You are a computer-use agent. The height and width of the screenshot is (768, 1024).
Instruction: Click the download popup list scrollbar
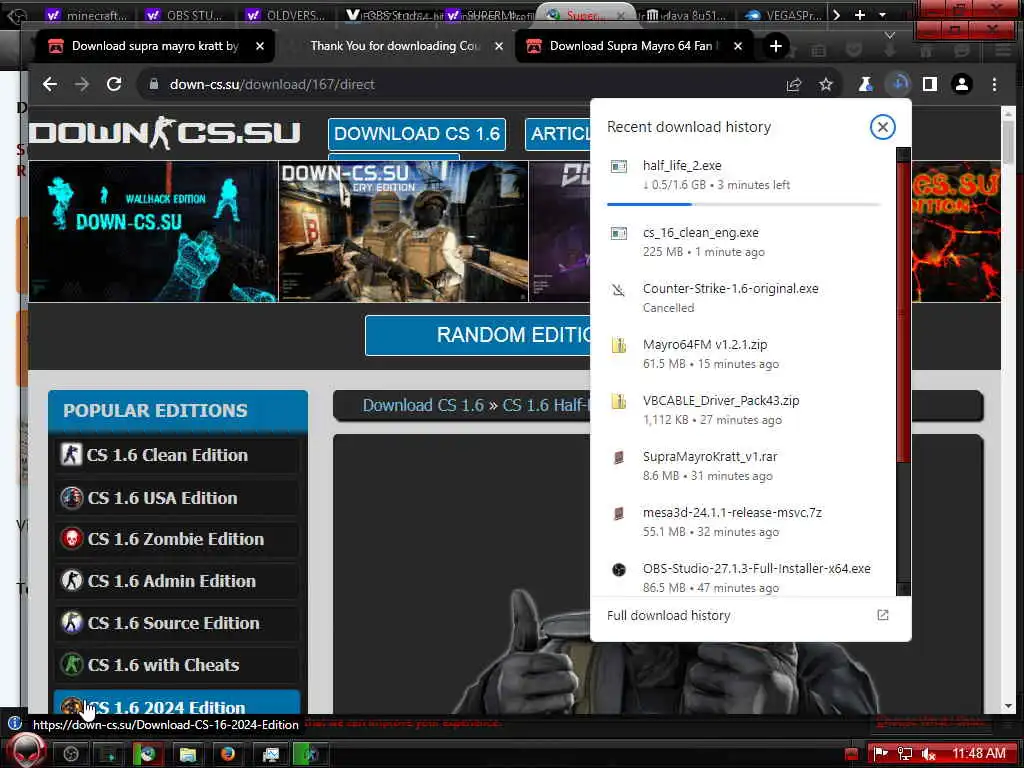[903, 313]
